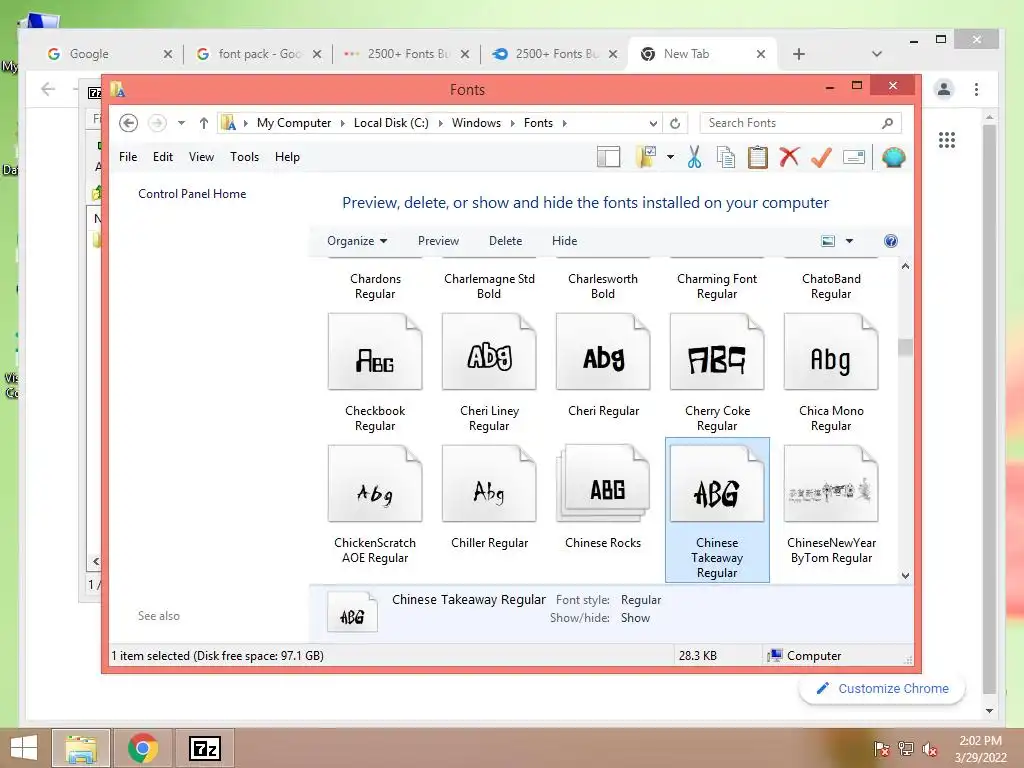Click the change view icon

click(827, 241)
